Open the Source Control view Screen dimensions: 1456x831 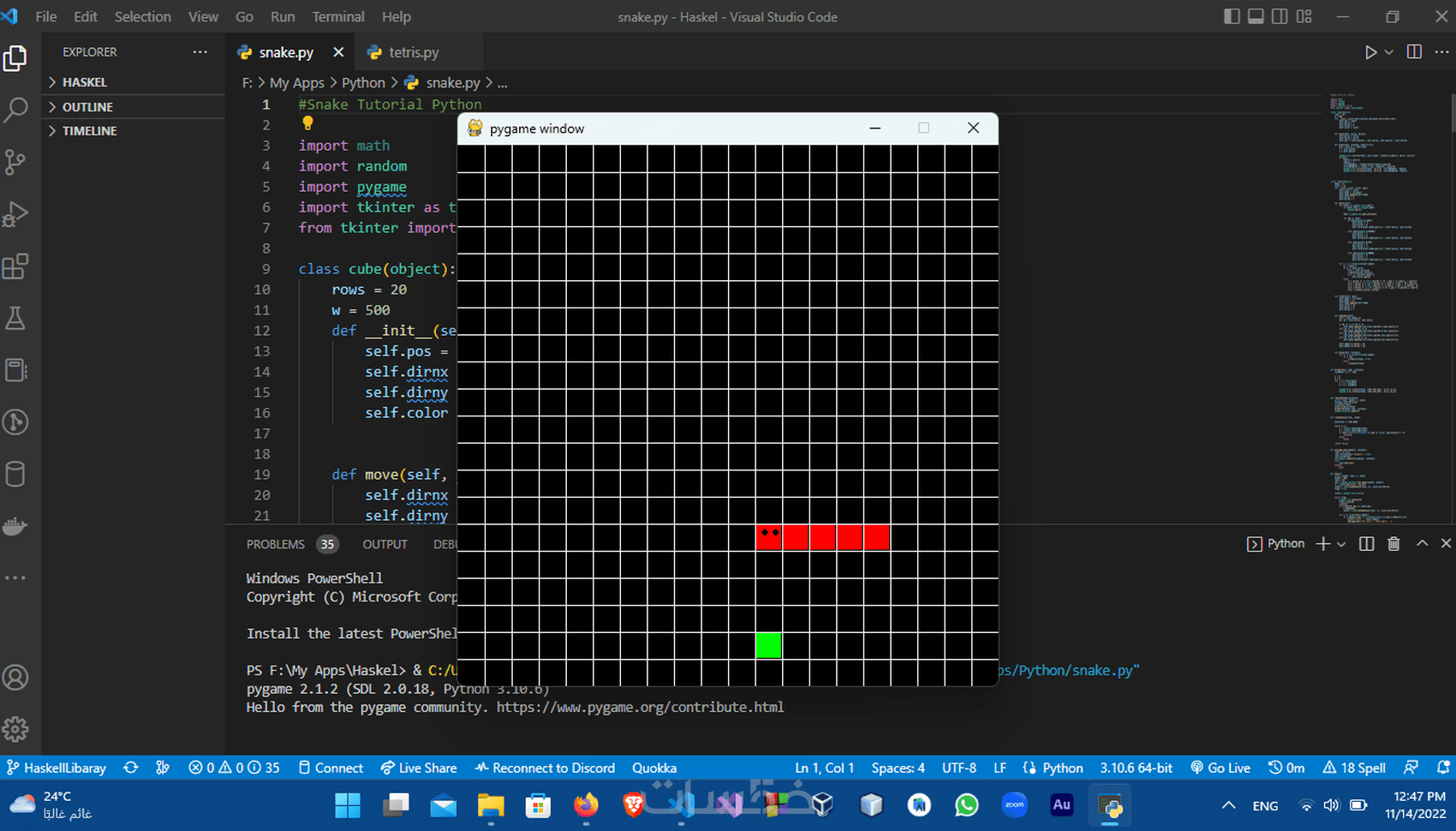pyautogui.click(x=15, y=162)
